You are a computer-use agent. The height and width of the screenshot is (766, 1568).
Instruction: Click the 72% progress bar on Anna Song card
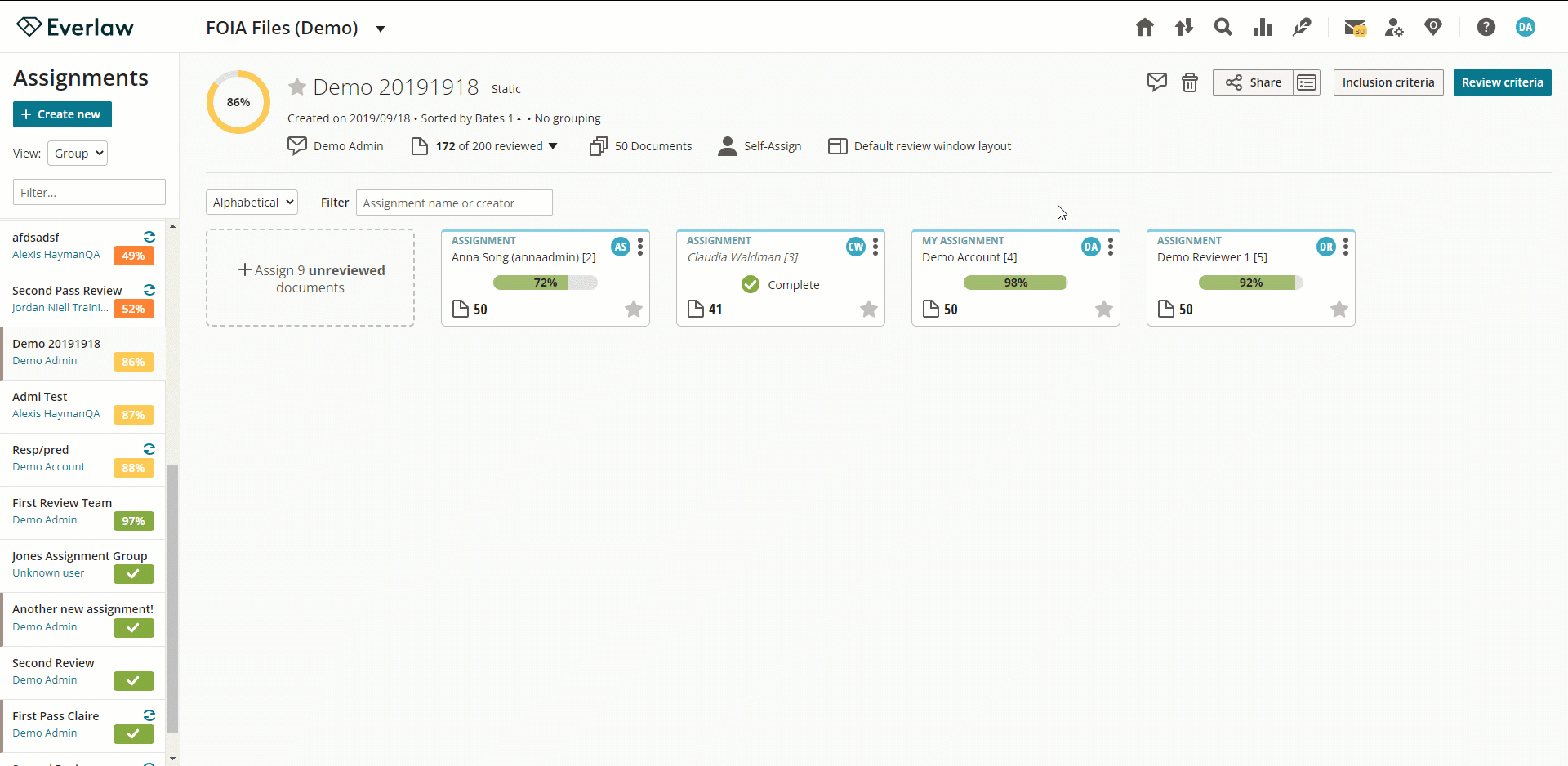(546, 283)
